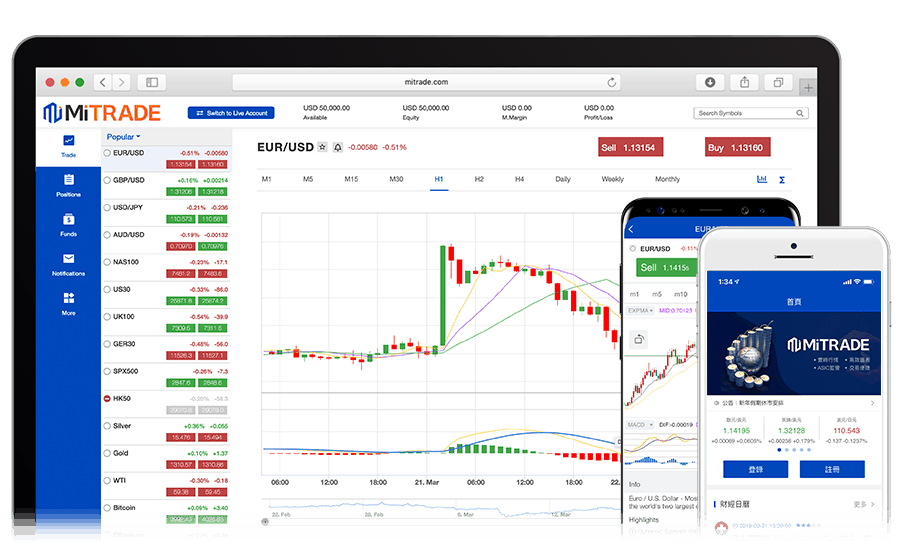Switch chart to Weekly timeframe
900x544 pixels.
tap(612, 179)
